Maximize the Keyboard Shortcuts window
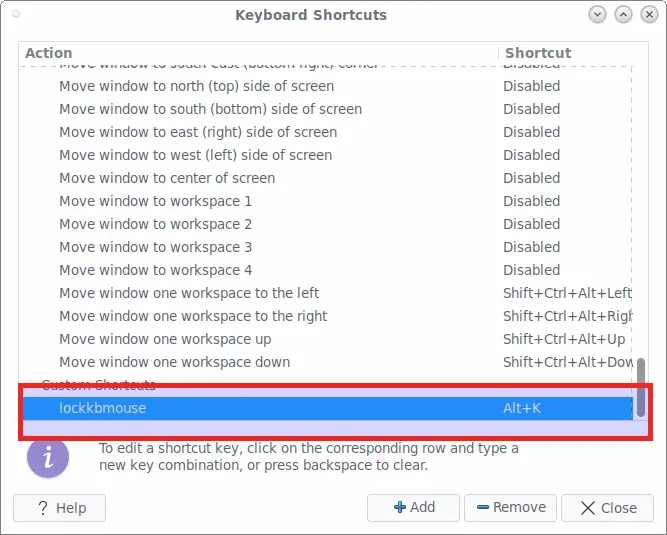Screen dimensions: 667x535 [x=623, y=15]
